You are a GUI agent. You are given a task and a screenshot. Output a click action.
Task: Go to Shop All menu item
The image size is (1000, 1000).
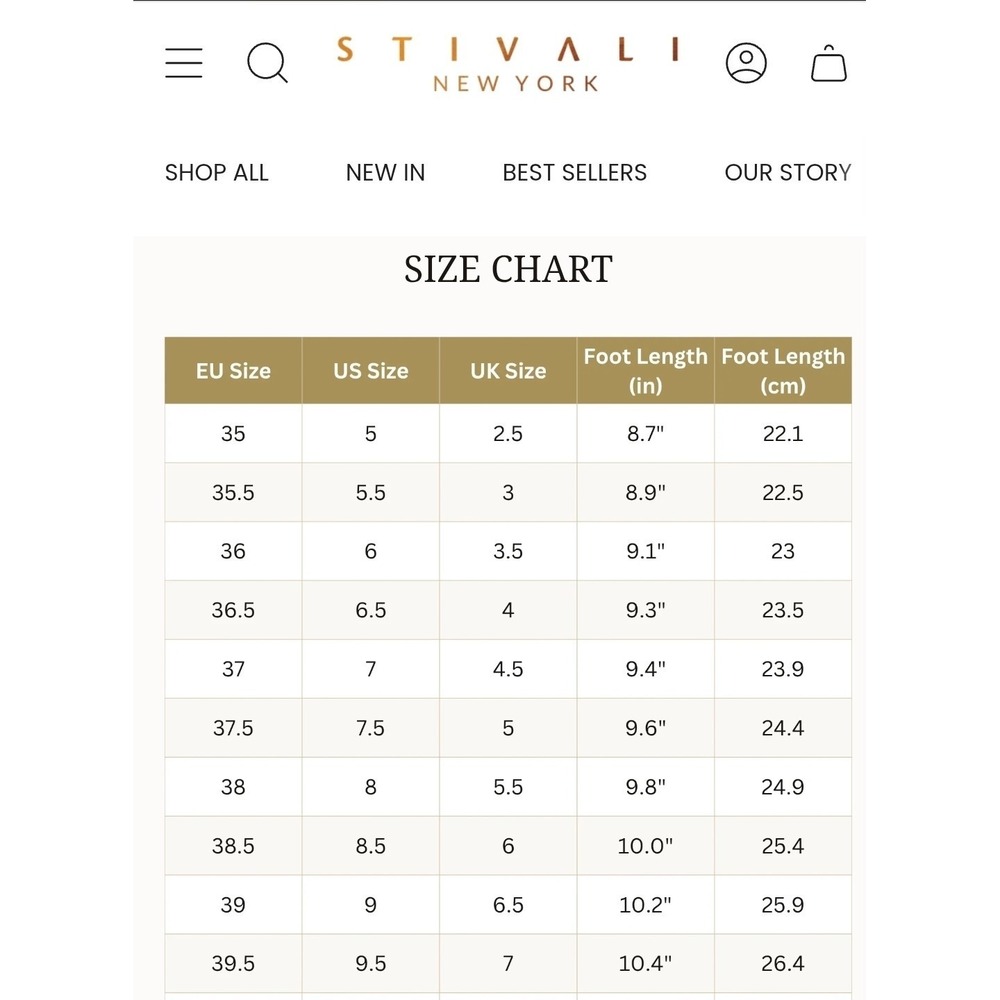(x=216, y=172)
